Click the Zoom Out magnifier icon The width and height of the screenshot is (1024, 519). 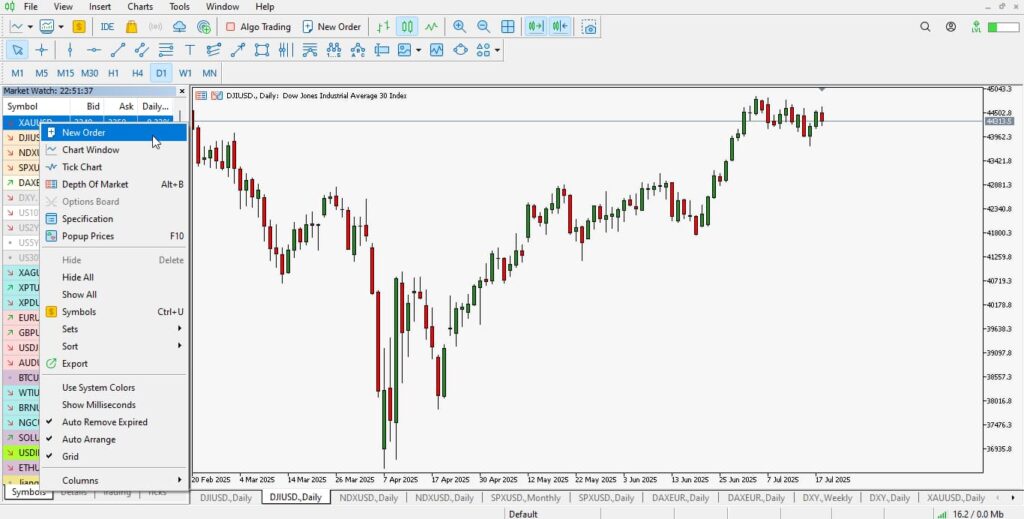point(484,27)
